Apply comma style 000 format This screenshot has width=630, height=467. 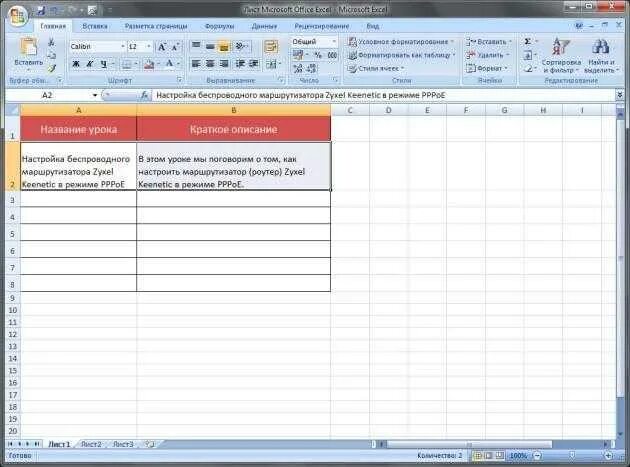(332, 55)
